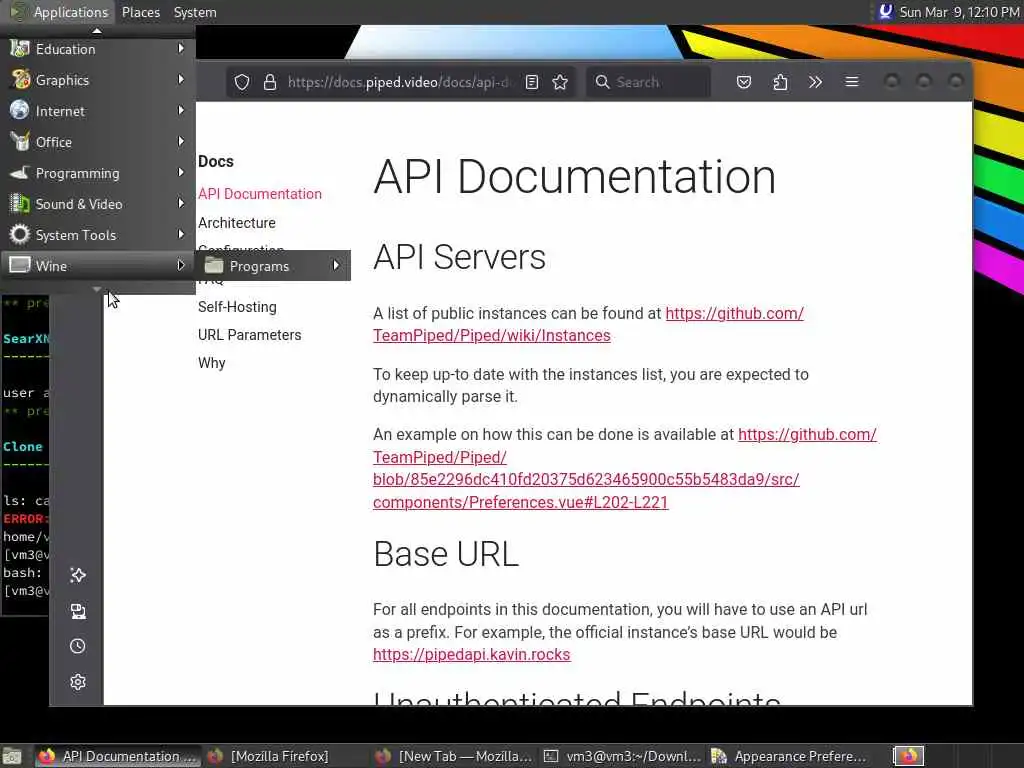The image size is (1024, 768).
Task: Click the Programs folder icon
Action: click(214, 265)
